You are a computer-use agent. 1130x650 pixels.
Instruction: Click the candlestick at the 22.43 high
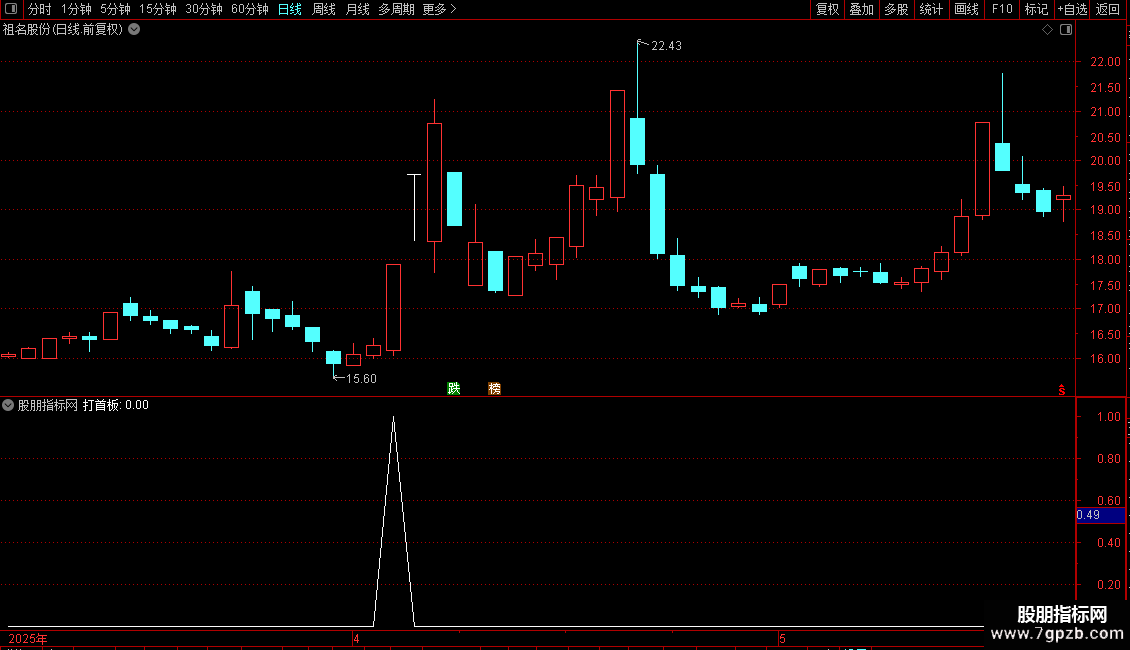(x=637, y=141)
